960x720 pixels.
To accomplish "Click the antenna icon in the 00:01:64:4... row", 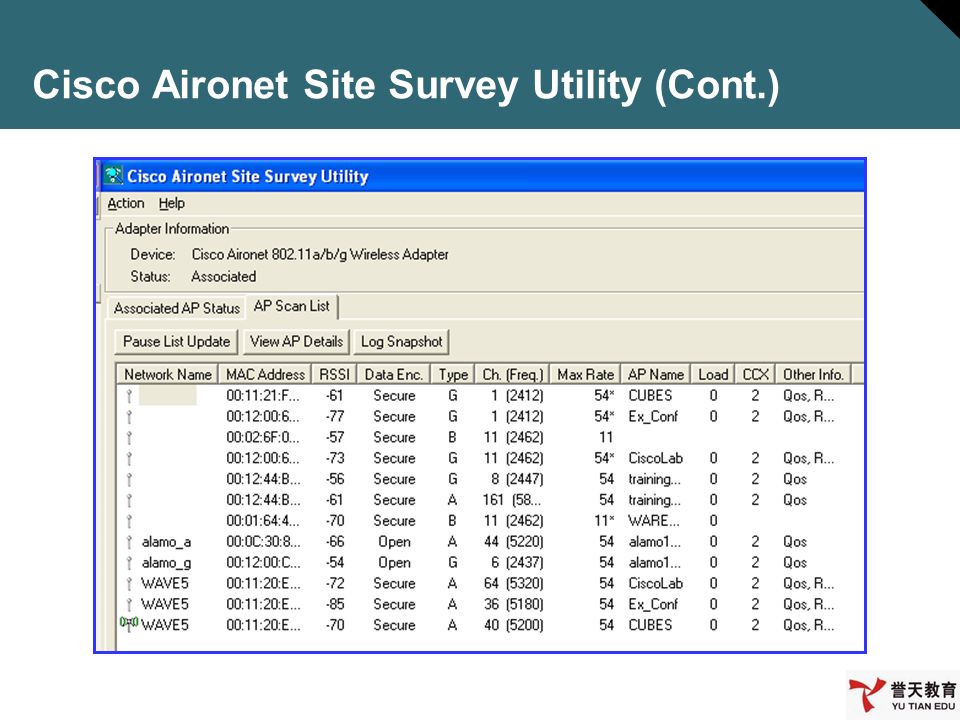I will point(129,521).
